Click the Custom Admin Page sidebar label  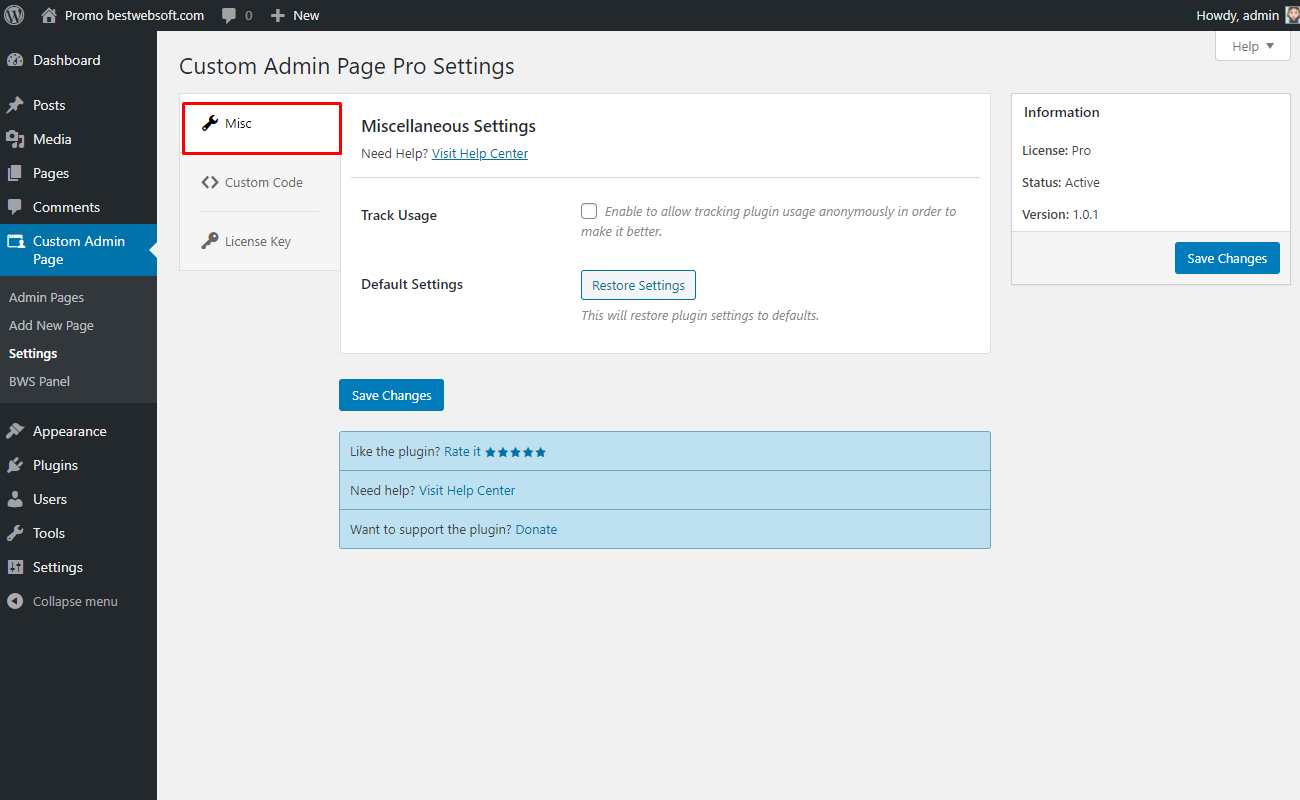[79, 250]
